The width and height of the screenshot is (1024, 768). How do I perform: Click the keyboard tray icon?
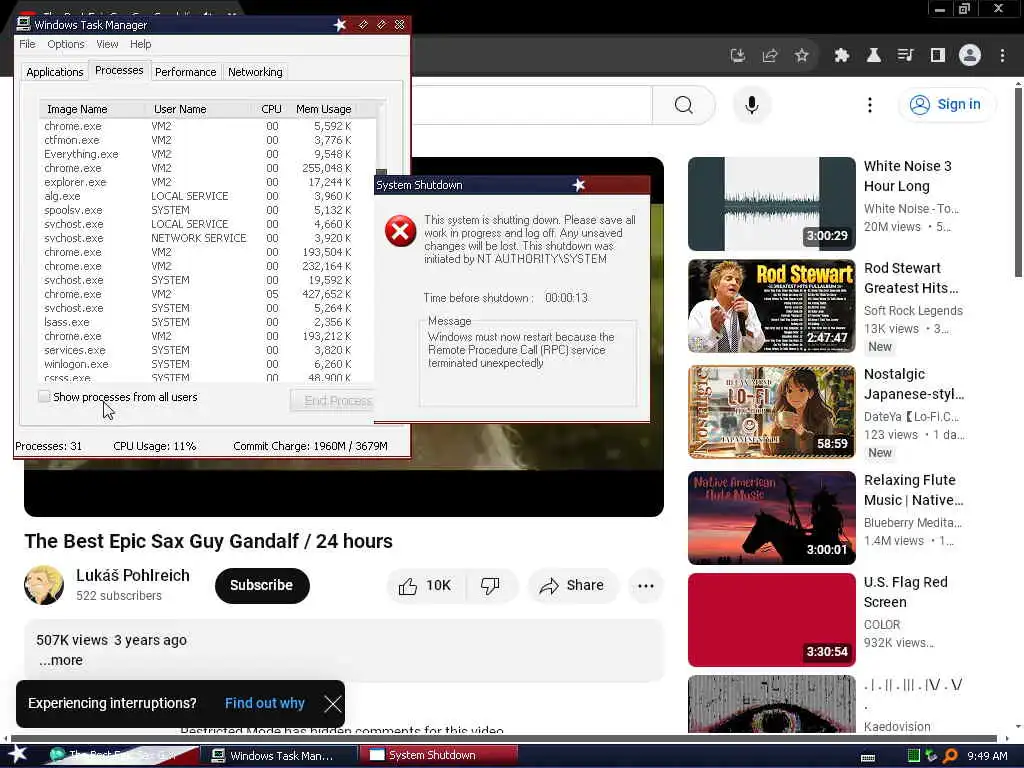pyautogui.click(x=868, y=758)
